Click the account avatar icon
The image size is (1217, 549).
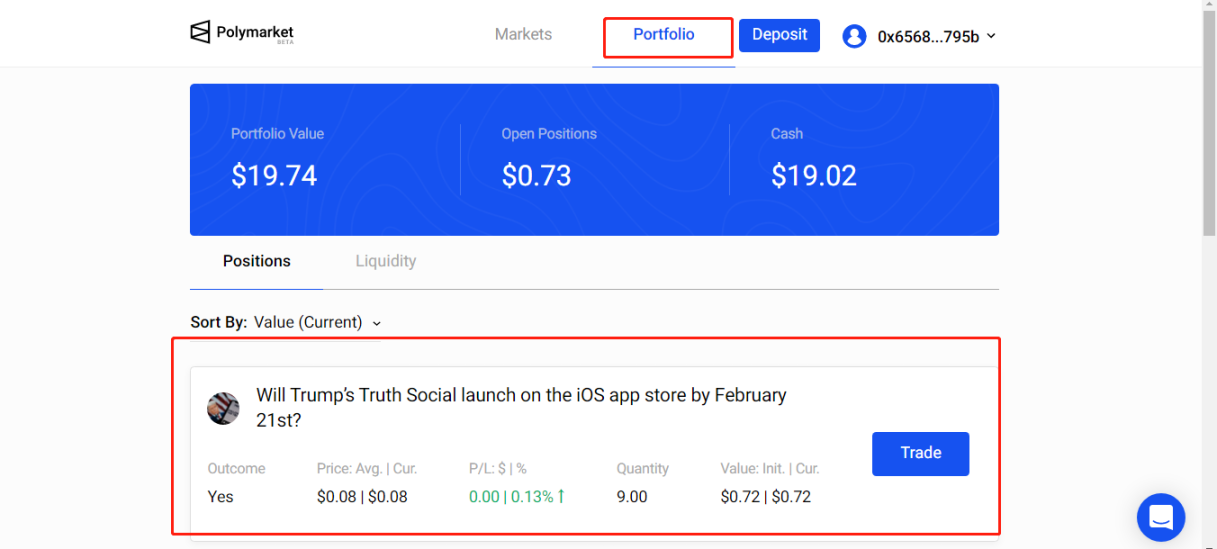pos(854,36)
